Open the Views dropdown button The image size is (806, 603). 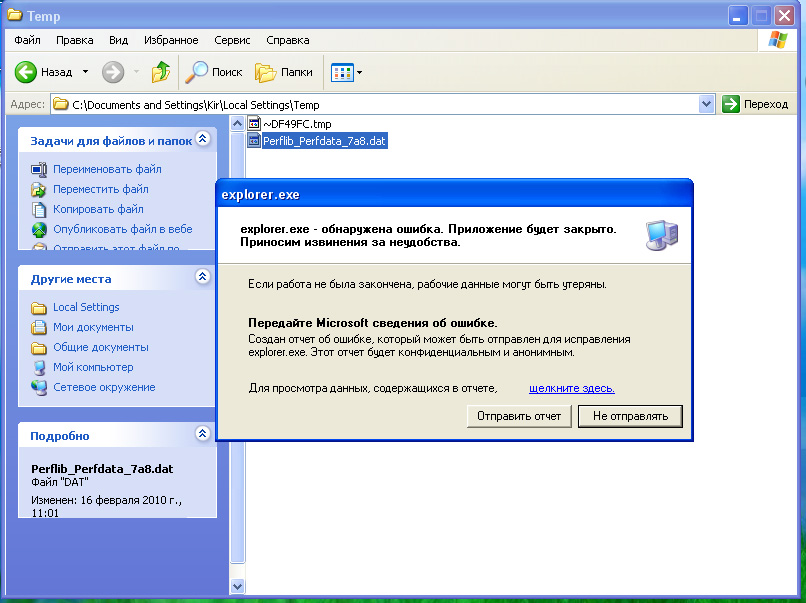point(346,72)
